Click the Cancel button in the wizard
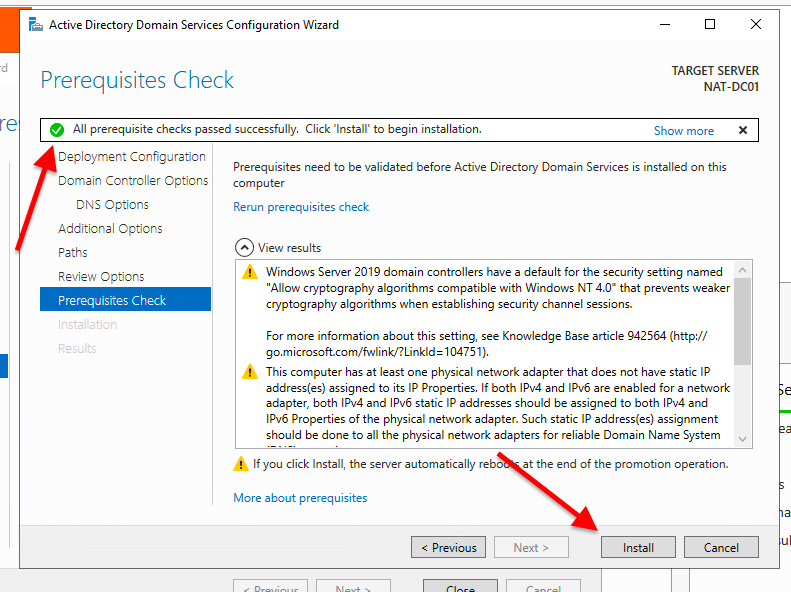 [721, 548]
